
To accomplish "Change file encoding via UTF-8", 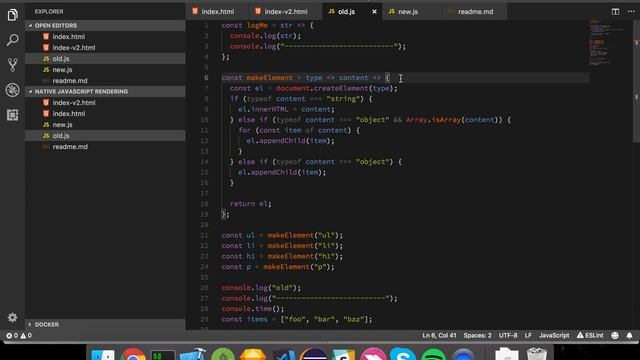I will tap(508, 336).
